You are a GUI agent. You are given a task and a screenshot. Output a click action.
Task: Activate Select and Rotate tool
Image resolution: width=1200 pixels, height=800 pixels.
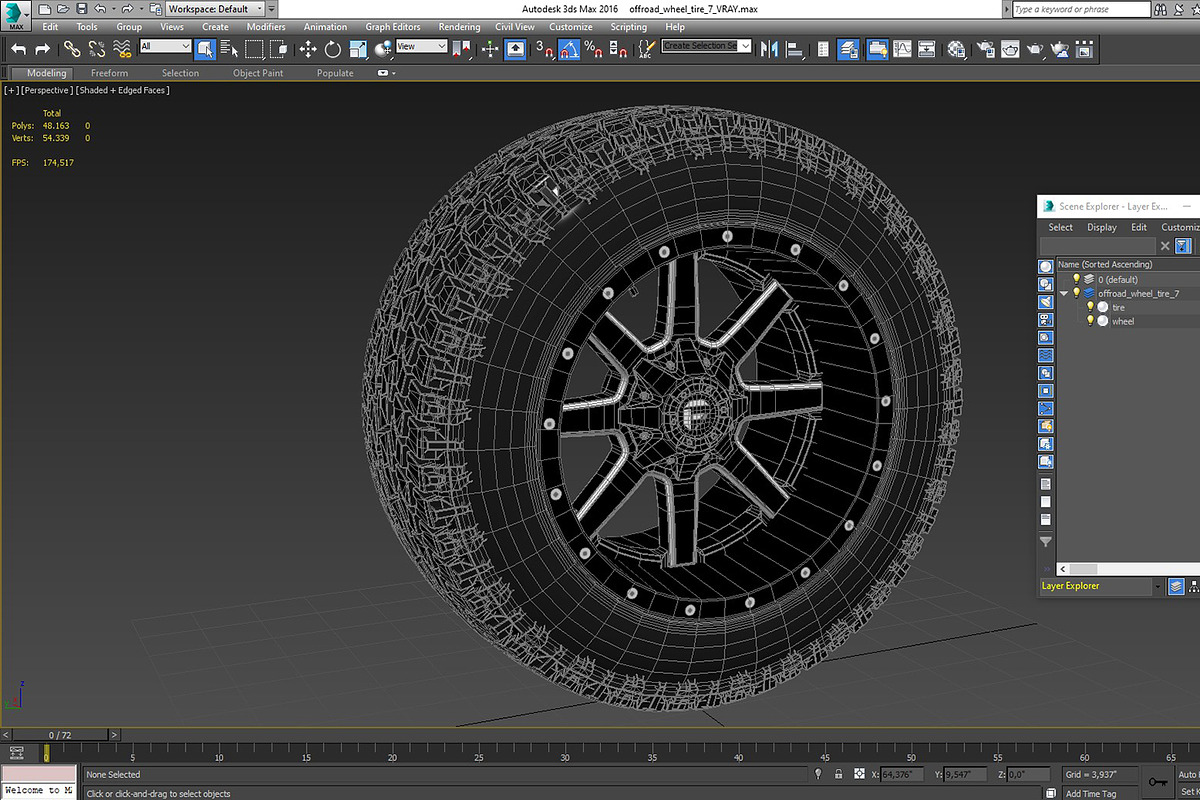pos(332,48)
